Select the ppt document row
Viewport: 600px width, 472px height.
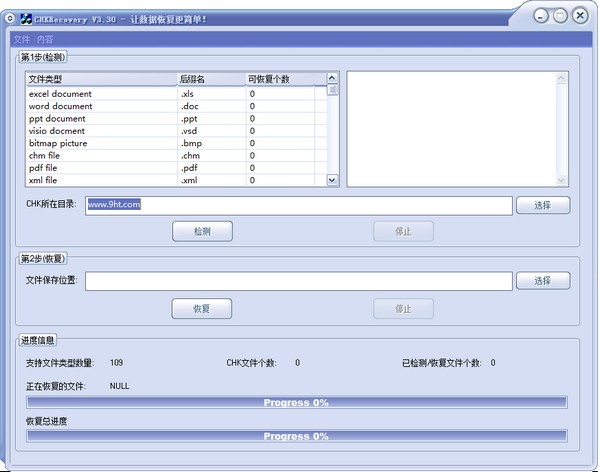pos(176,119)
